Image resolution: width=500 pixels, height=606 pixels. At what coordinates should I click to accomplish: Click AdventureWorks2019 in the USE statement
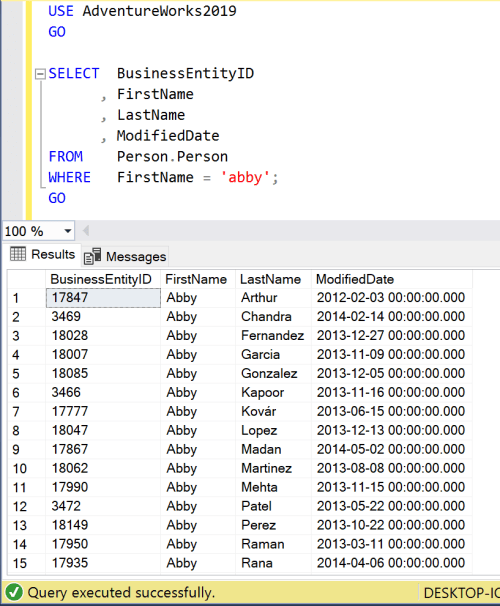(159, 11)
